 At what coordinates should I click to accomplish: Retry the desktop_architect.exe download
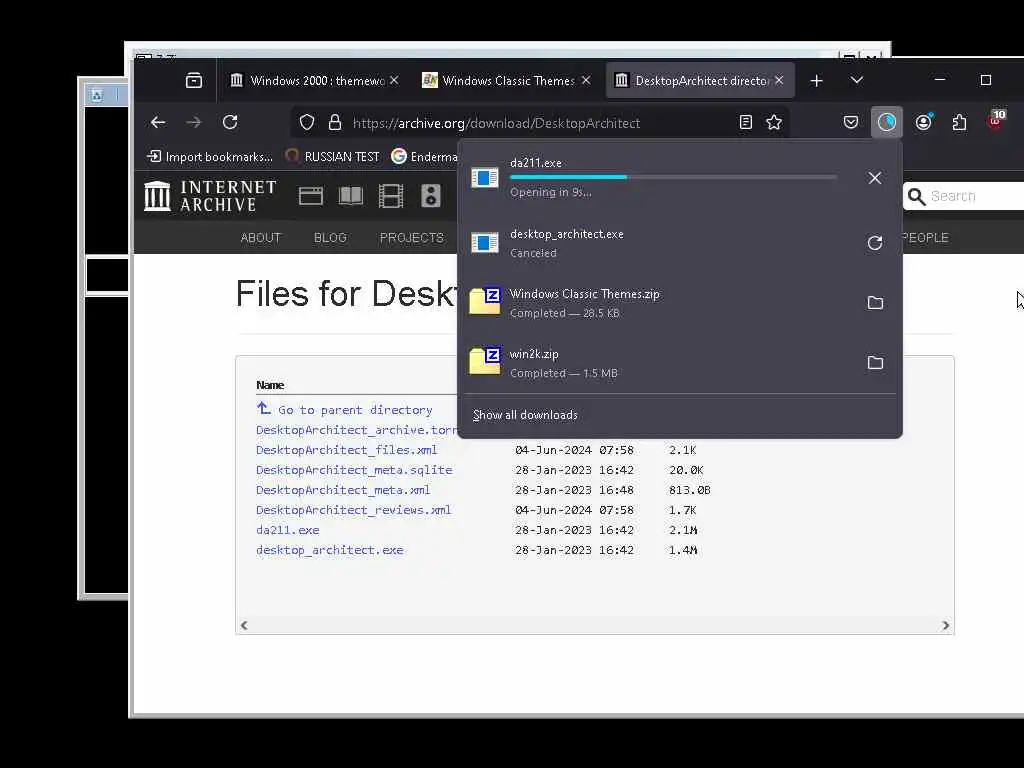pyautogui.click(x=874, y=243)
